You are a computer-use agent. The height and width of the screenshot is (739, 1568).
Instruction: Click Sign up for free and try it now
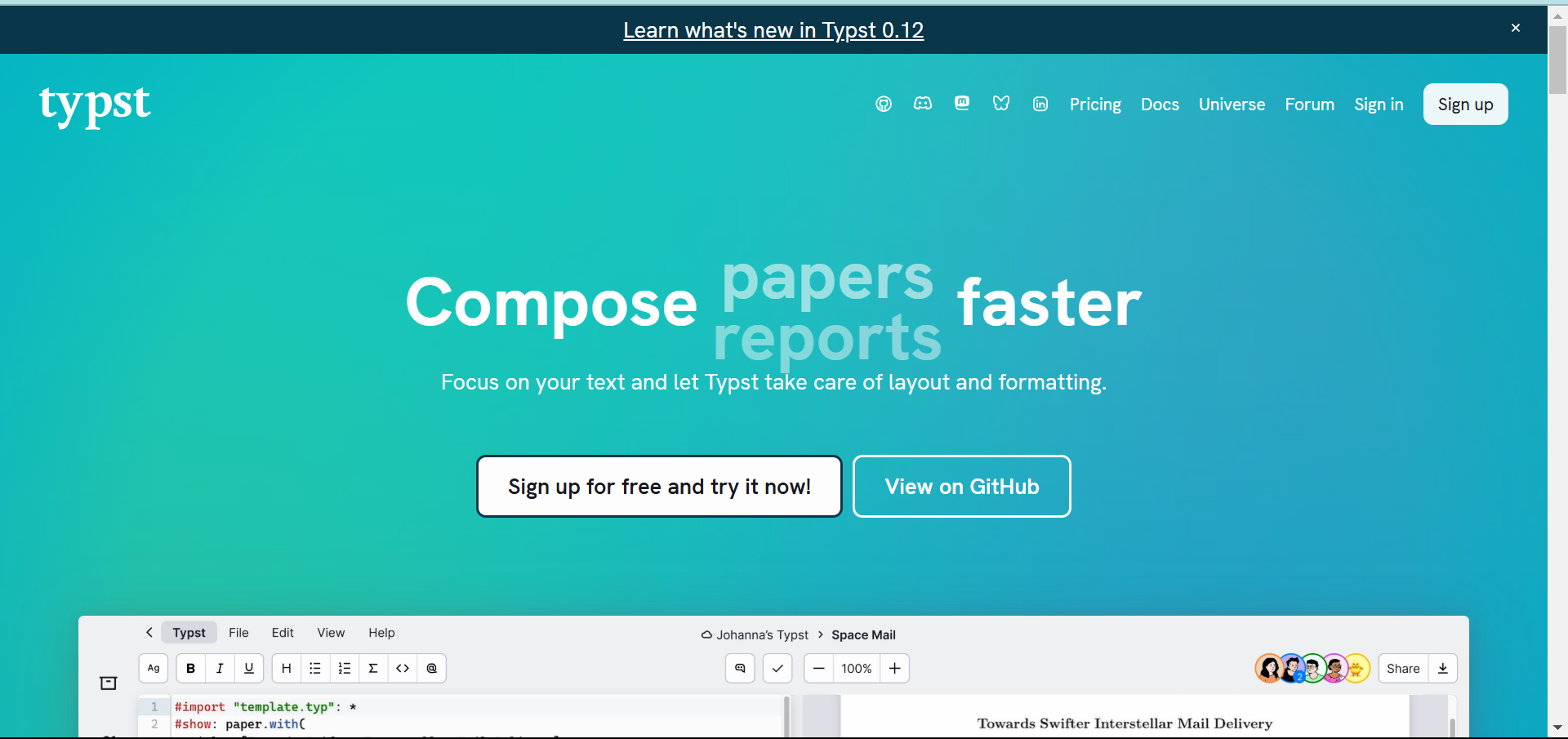tap(659, 487)
